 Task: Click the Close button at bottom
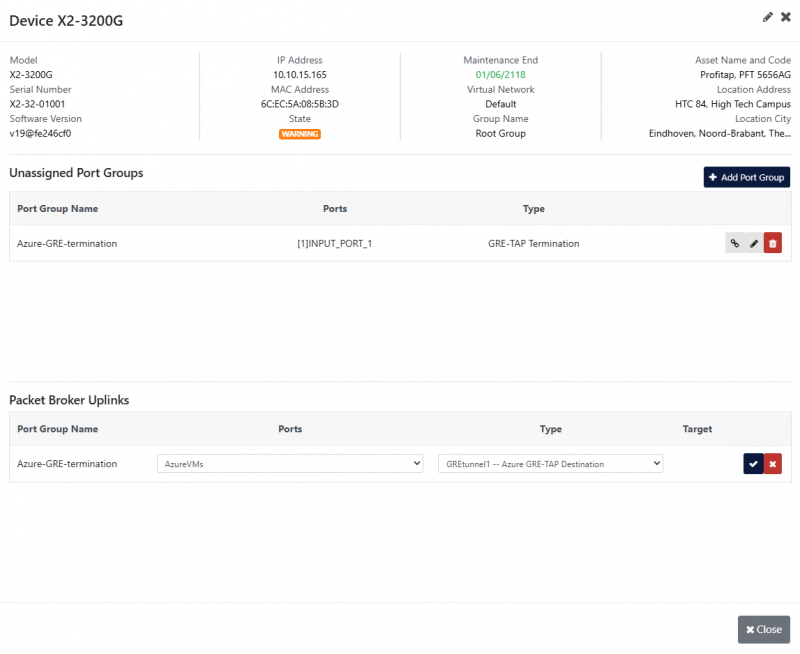[x=763, y=629]
